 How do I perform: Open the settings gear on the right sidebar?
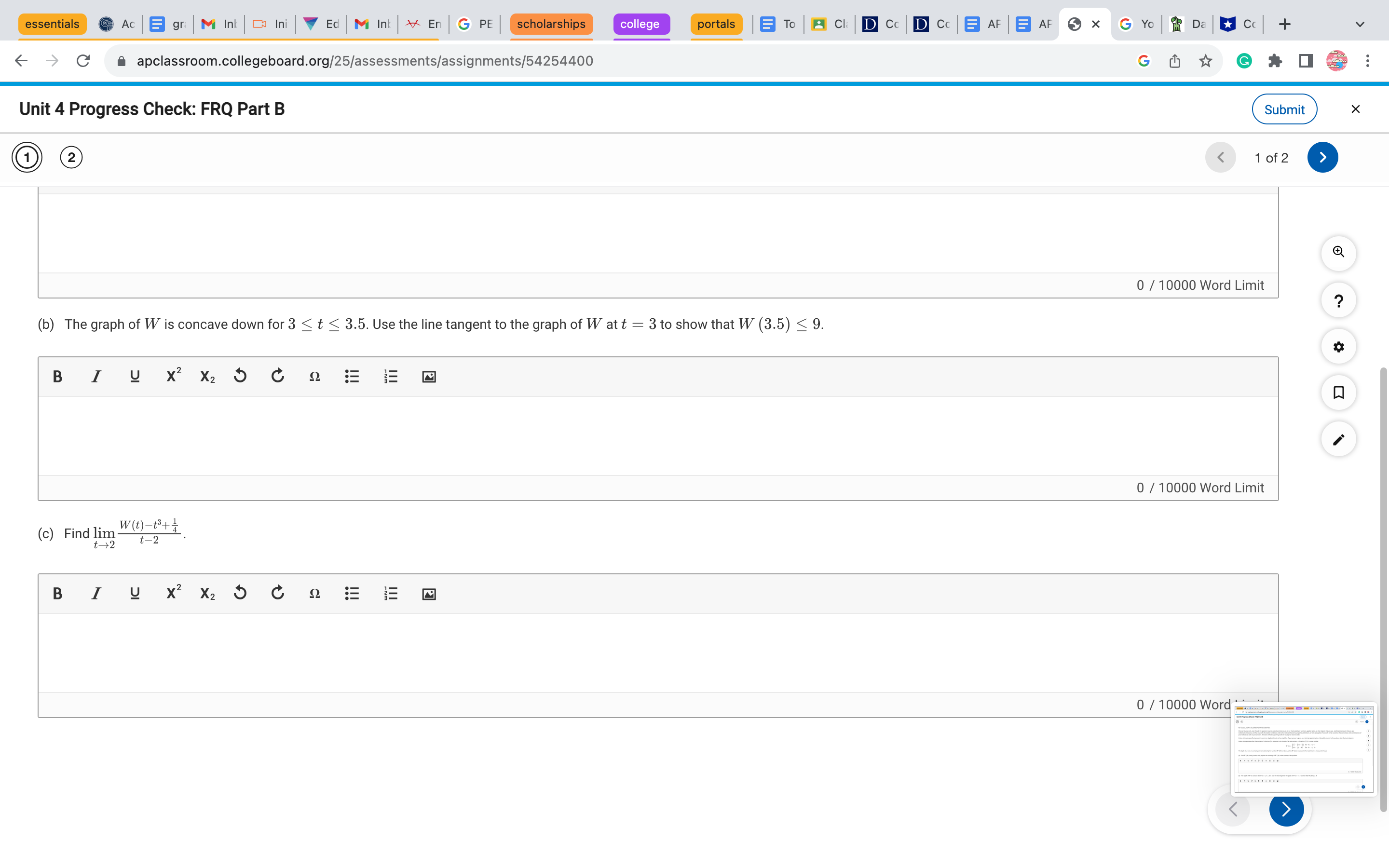click(x=1339, y=347)
